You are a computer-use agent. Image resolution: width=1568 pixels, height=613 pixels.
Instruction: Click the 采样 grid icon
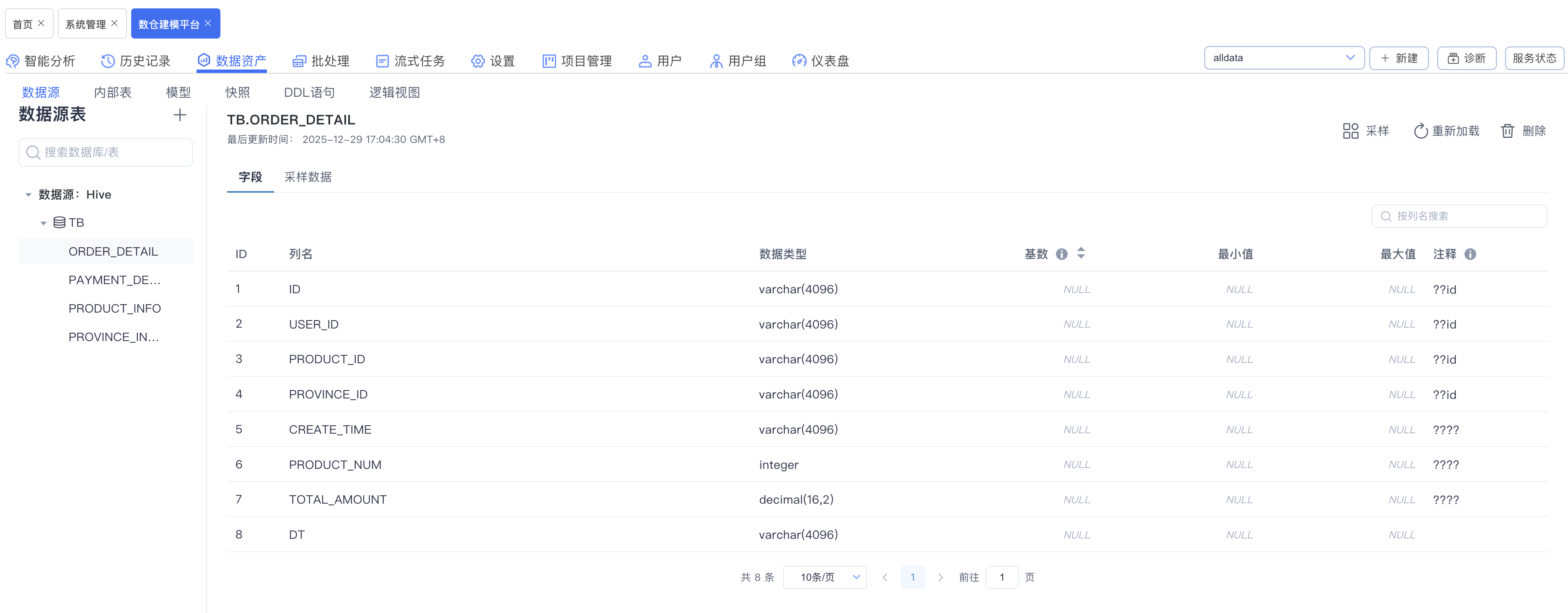[1350, 131]
